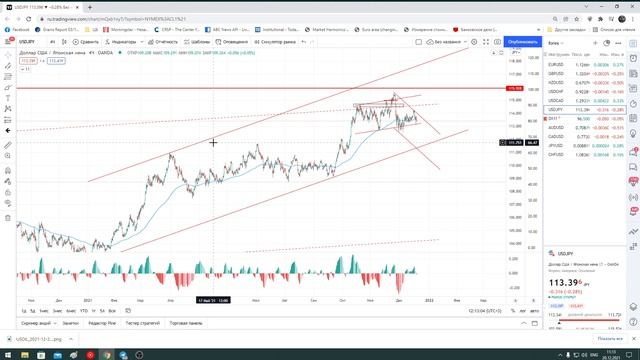Open the forecasting and measurement tools
This screenshot has height=360, width=640.
[8, 120]
